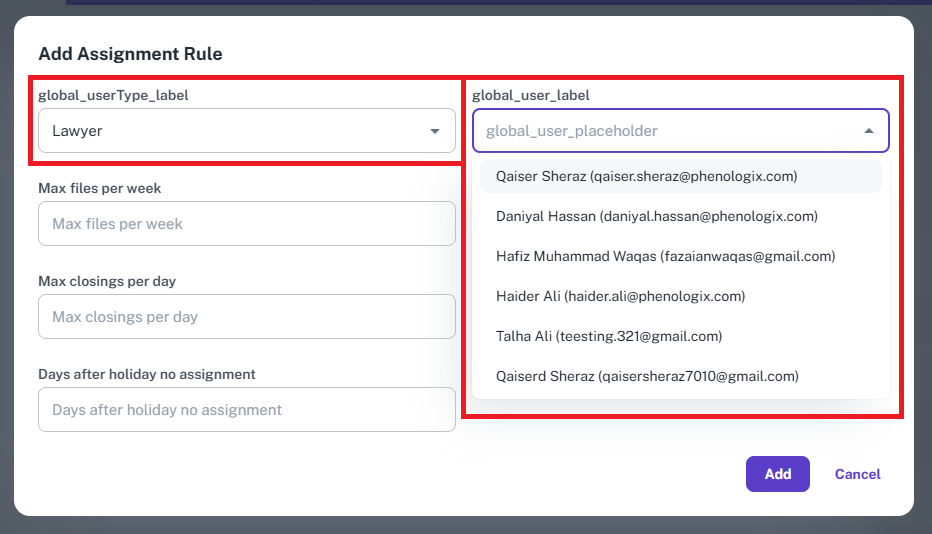Click the Max files per week label
The height and width of the screenshot is (534, 932).
coord(99,188)
